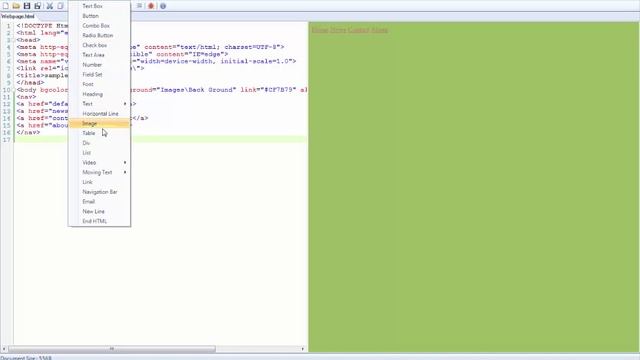Insert a Heading from the menu
The width and height of the screenshot is (640, 360).
(x=100, y=94)
